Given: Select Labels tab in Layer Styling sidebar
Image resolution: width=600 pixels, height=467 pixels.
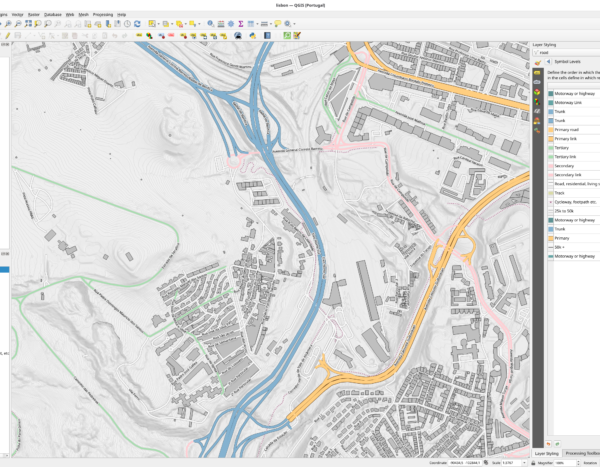Looking at the screenshot, I should coord(537,72).
